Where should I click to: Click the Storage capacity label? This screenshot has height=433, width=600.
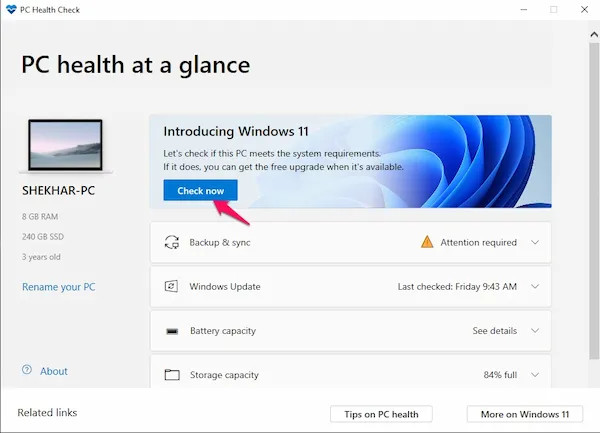pyautogui.click(x=224, y=375)
